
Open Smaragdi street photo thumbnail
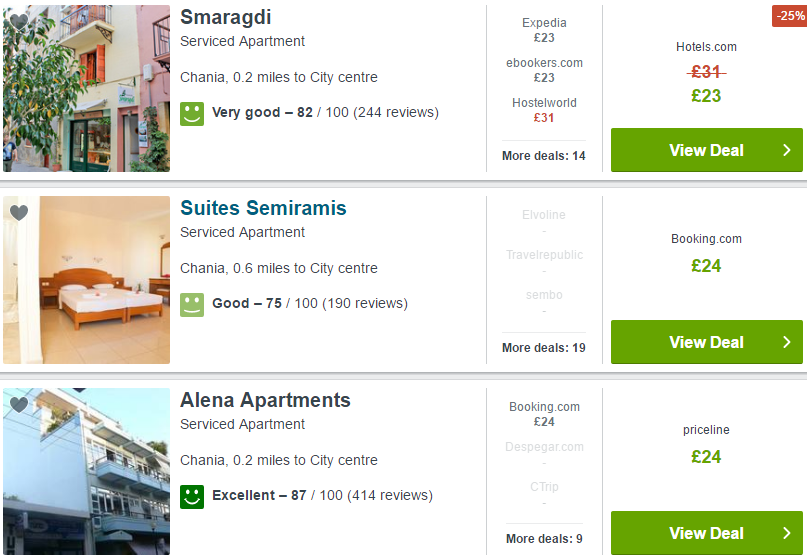(x=86, y=88)
